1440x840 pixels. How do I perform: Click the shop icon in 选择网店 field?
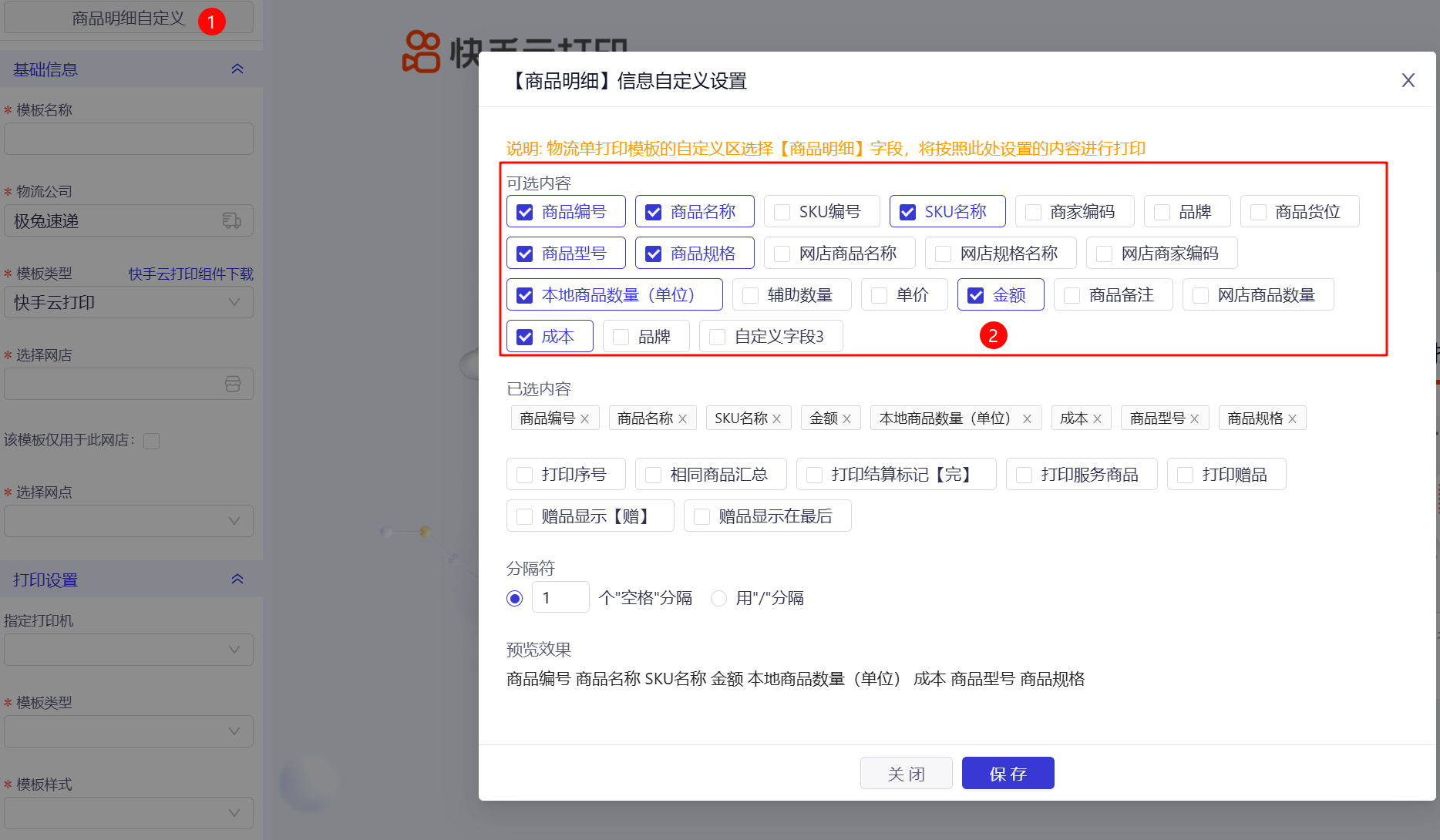point(233,384)
